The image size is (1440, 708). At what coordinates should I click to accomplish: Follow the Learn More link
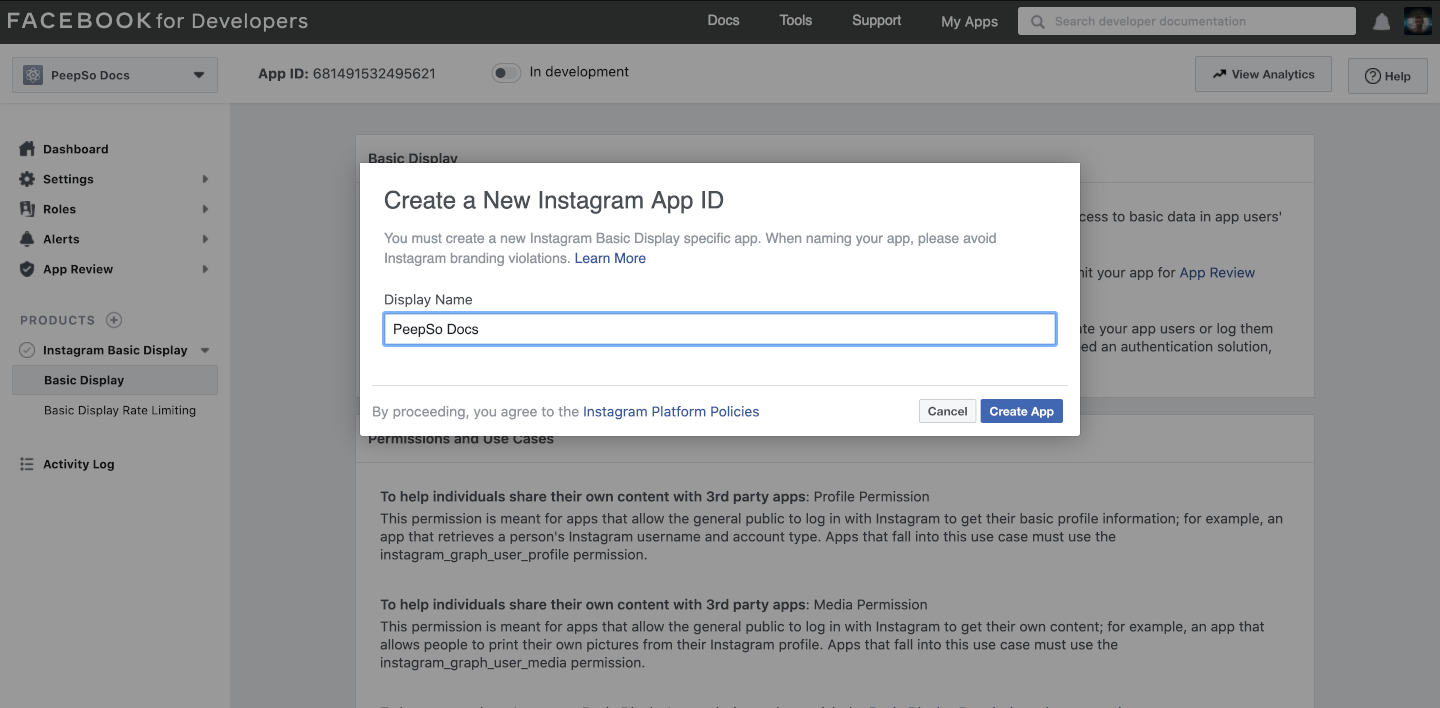[610, 258]
